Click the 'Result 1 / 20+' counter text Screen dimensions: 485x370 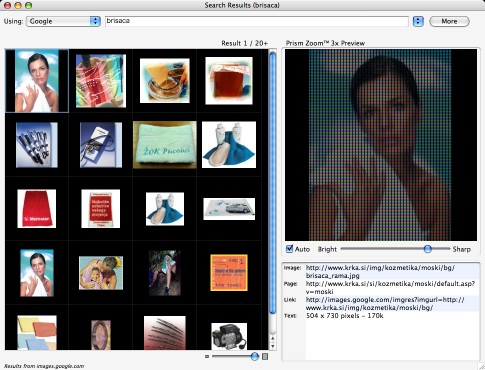244,43
